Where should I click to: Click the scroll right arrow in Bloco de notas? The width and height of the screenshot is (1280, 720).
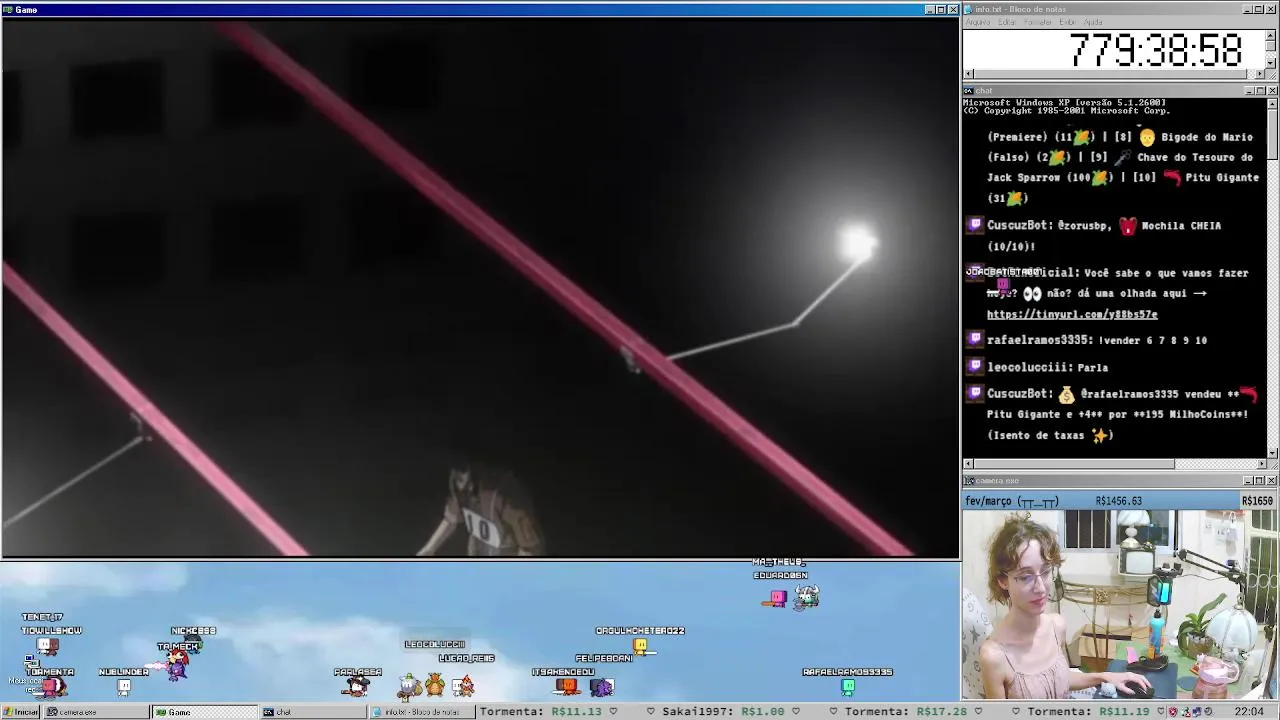point(1260,74)
